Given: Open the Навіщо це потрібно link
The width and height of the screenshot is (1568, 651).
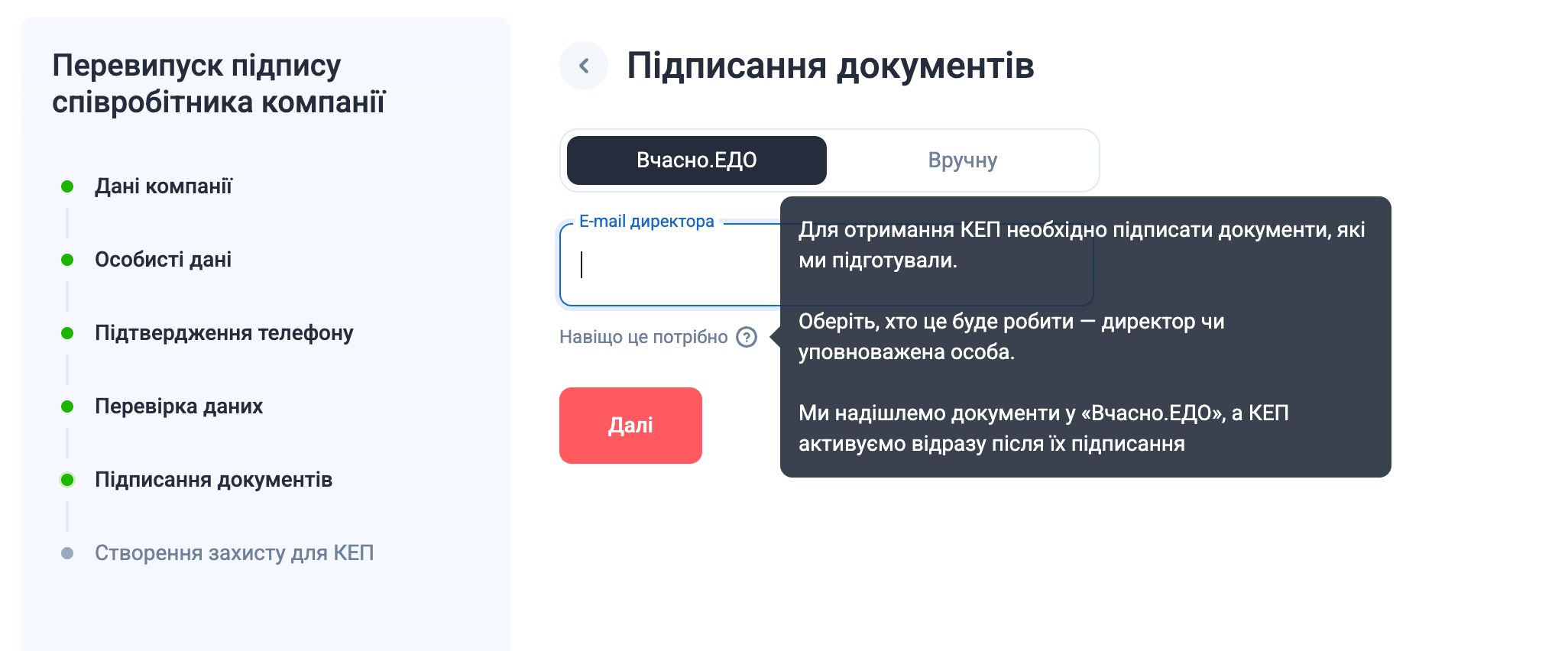Looking at the screenshot, I should click(643, 337).
